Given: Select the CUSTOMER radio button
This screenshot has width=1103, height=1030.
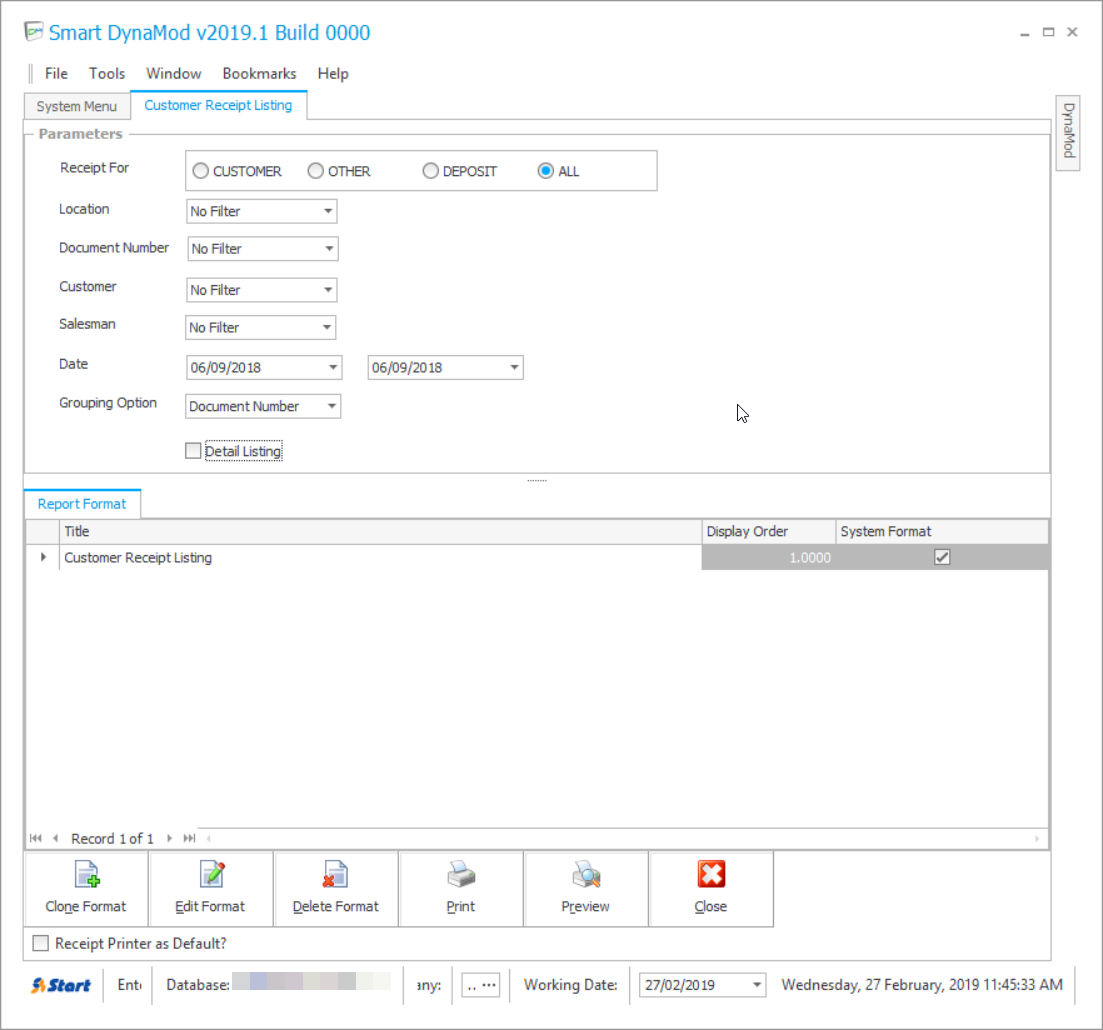Looking at the screenshot, I should click(200, 171).
